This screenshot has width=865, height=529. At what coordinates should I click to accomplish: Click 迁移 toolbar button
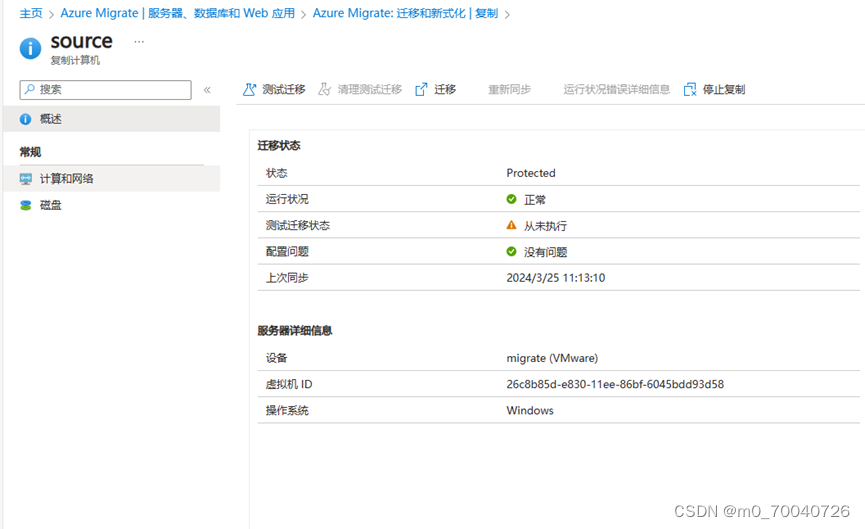(x=435, y=89)
